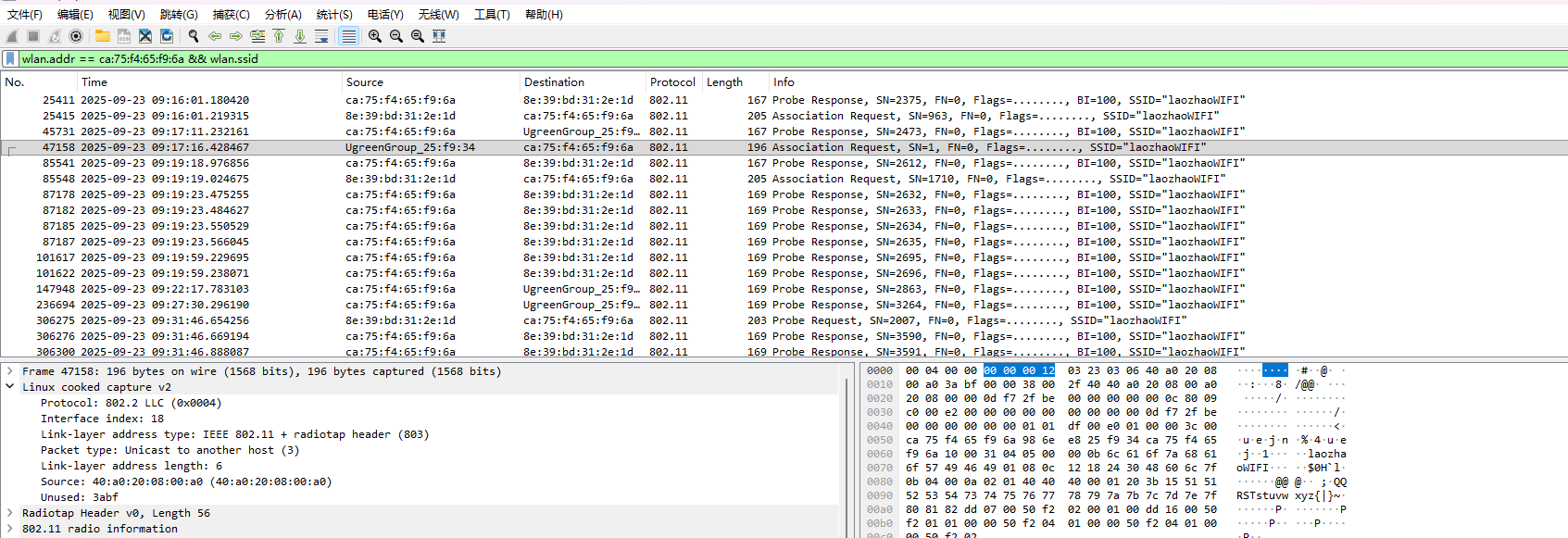Jump to the first packet
Image resolution: width=1568 pixels, height=538 pixels.
[279, 36]
